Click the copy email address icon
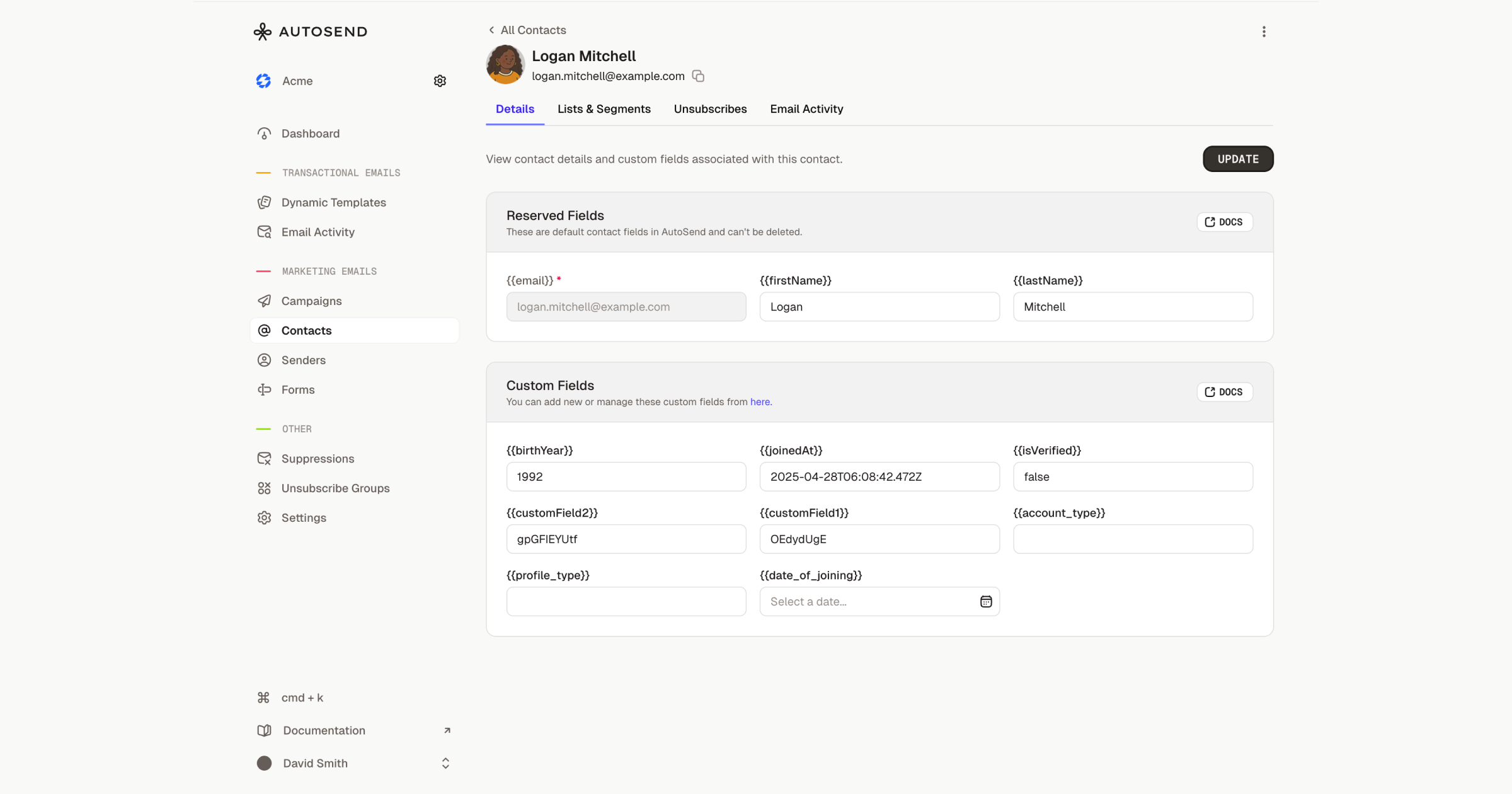Viewport: 1512px width, 794px height. 698,76
